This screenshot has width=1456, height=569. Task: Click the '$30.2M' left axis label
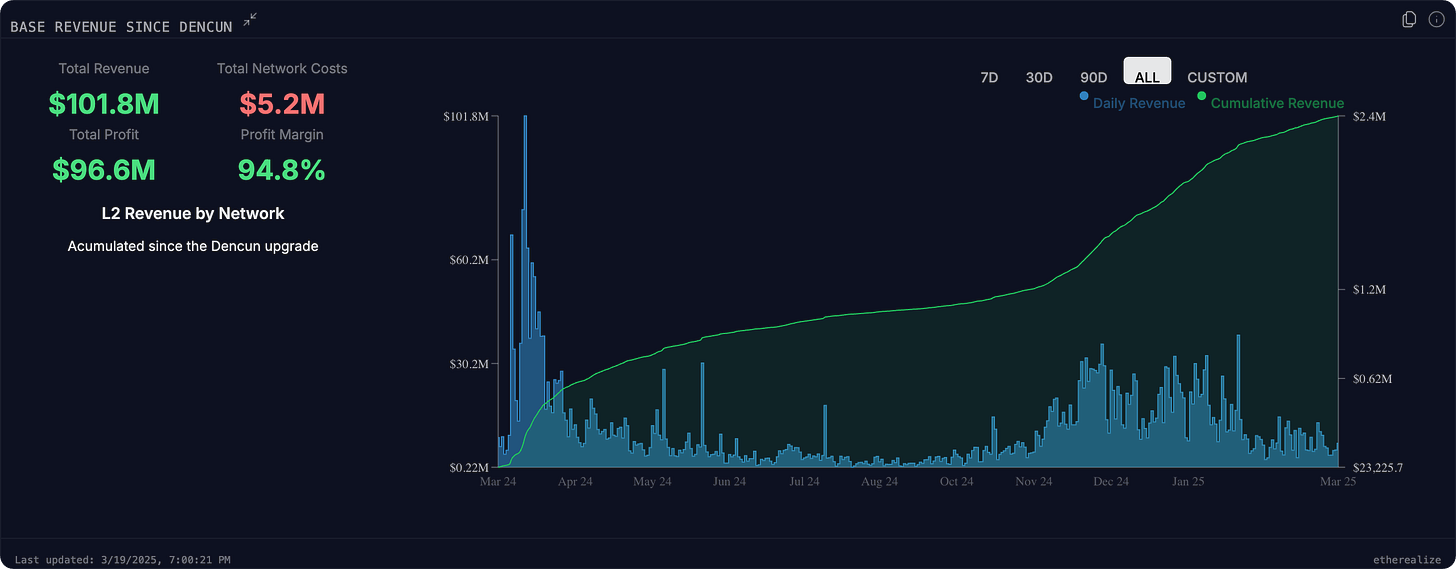click(x=469, y=364)
